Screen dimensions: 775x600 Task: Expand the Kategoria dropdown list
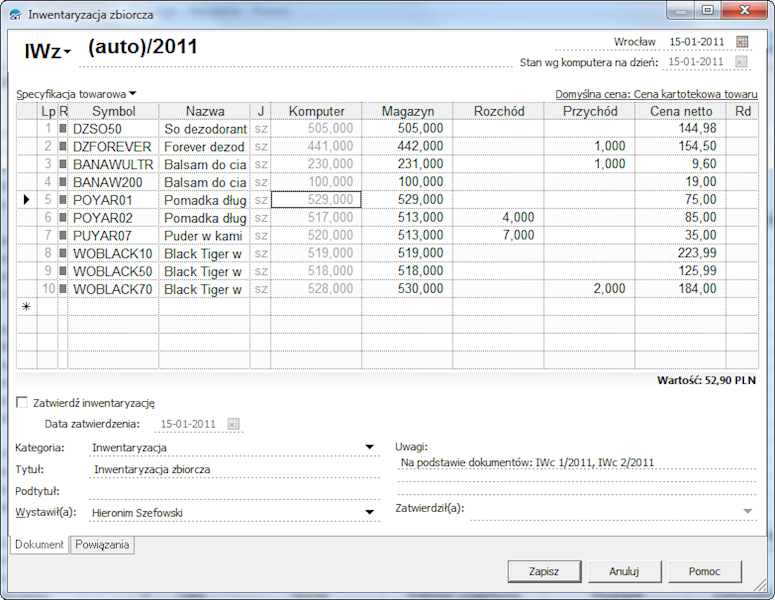[370, 447]
